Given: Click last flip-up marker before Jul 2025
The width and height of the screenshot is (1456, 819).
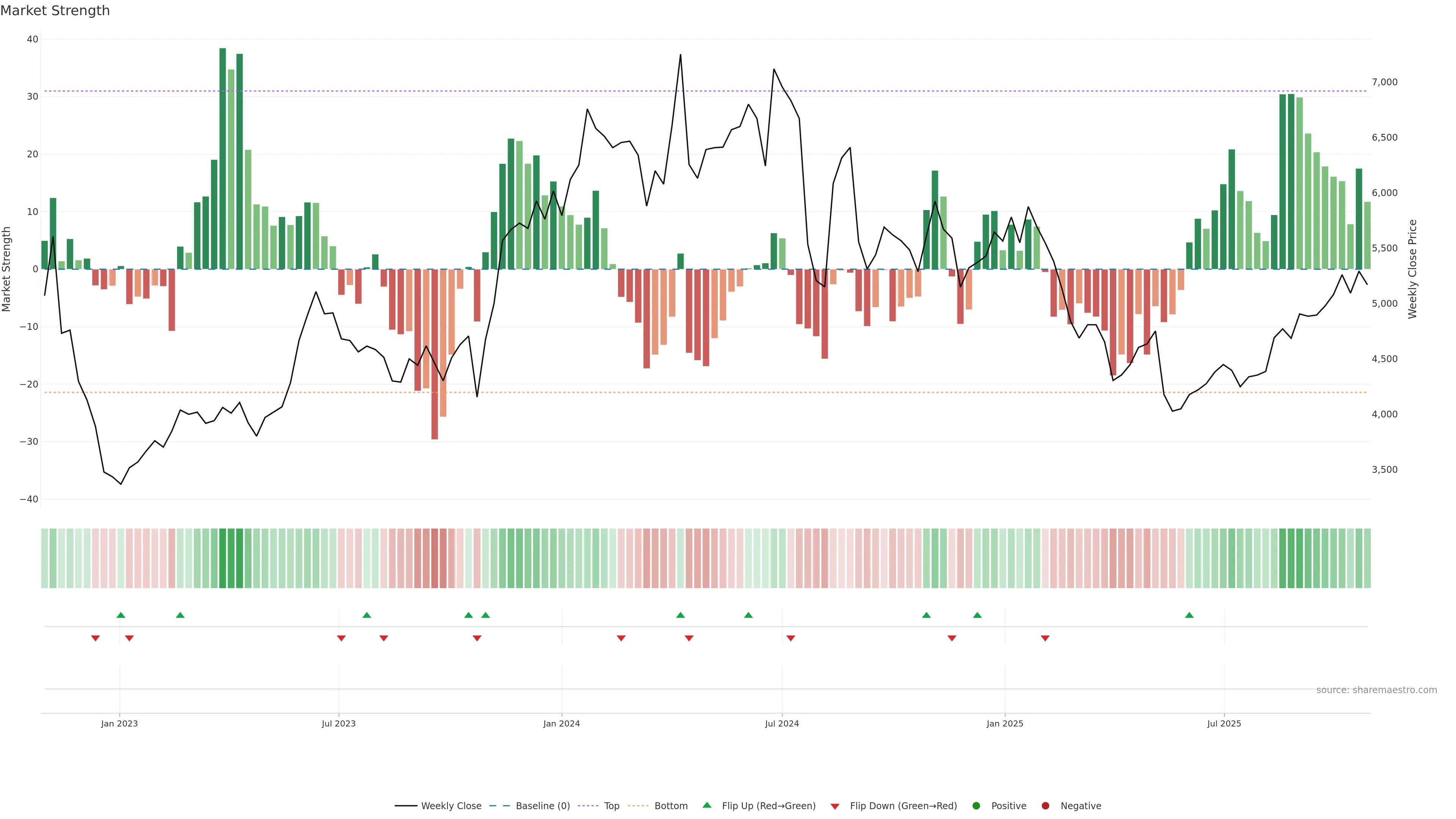Looking at the screenshot, I should coord(1189,615).
